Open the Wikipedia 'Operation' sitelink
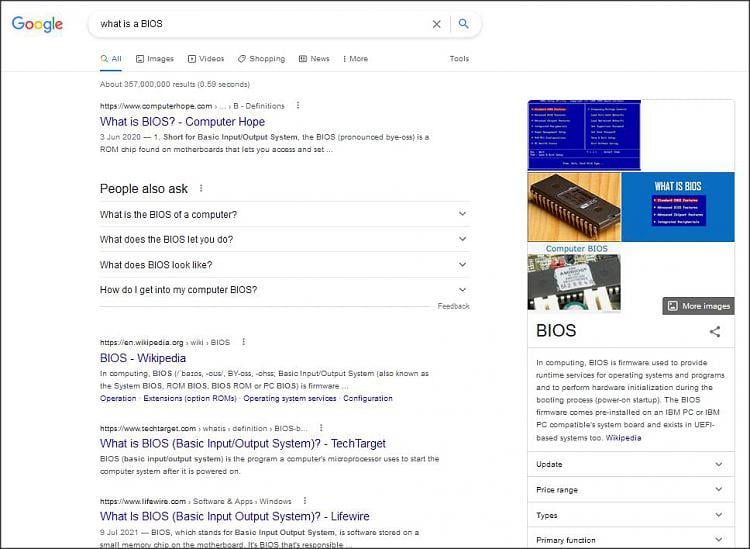This screenshot has width=750, height=549. point(118,398)
